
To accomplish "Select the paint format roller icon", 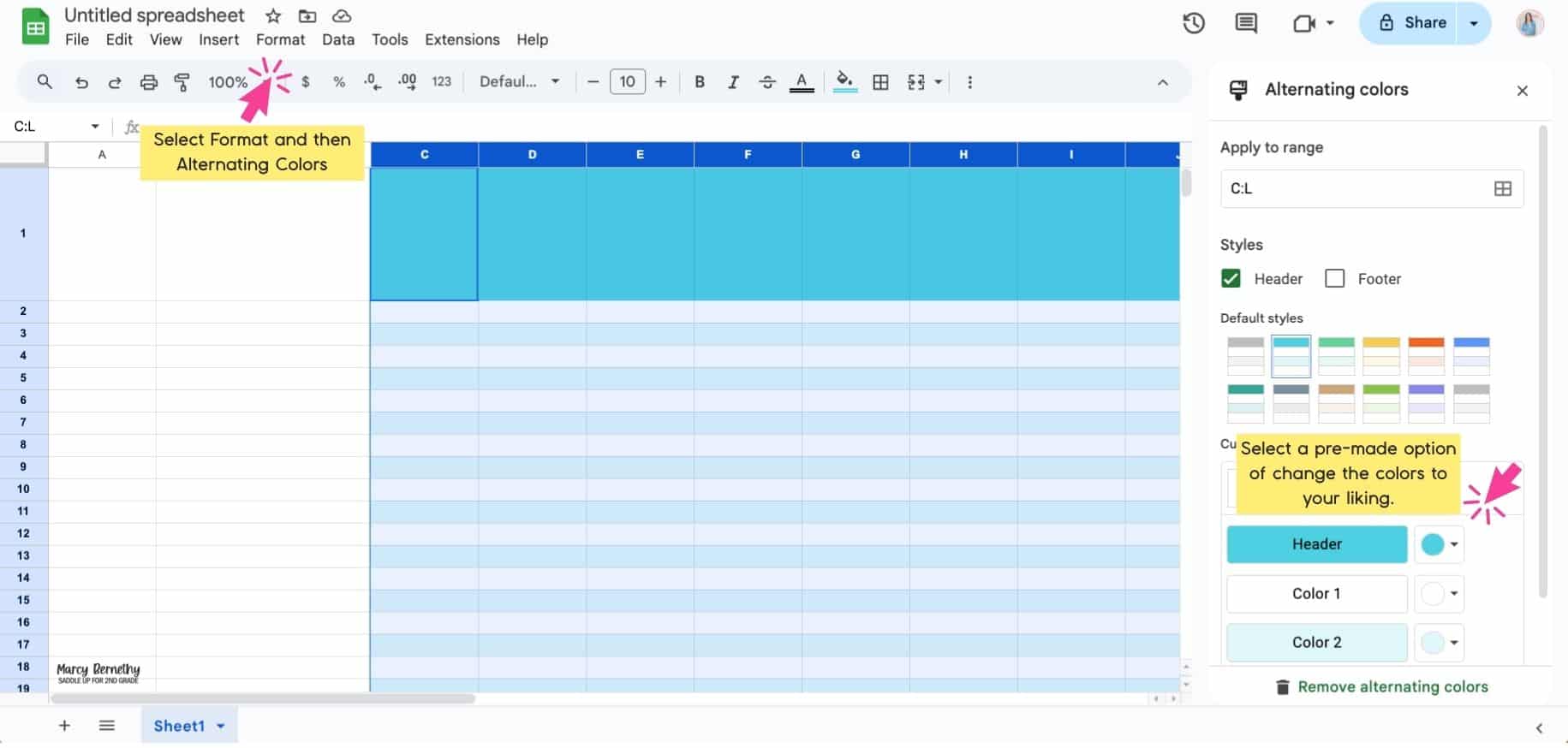I will (x=182, y=82).
